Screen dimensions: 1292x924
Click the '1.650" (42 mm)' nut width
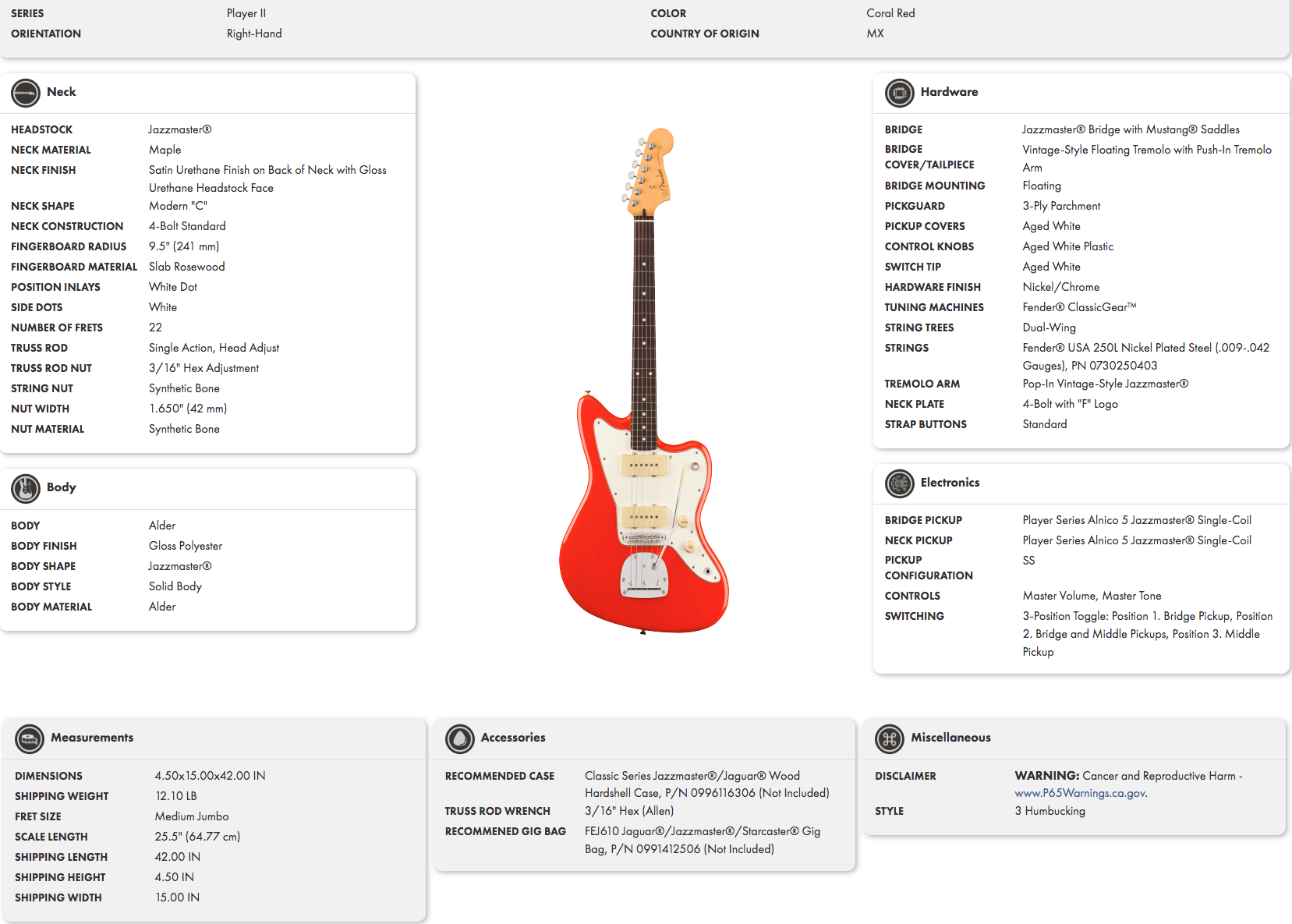click(188, 409)
